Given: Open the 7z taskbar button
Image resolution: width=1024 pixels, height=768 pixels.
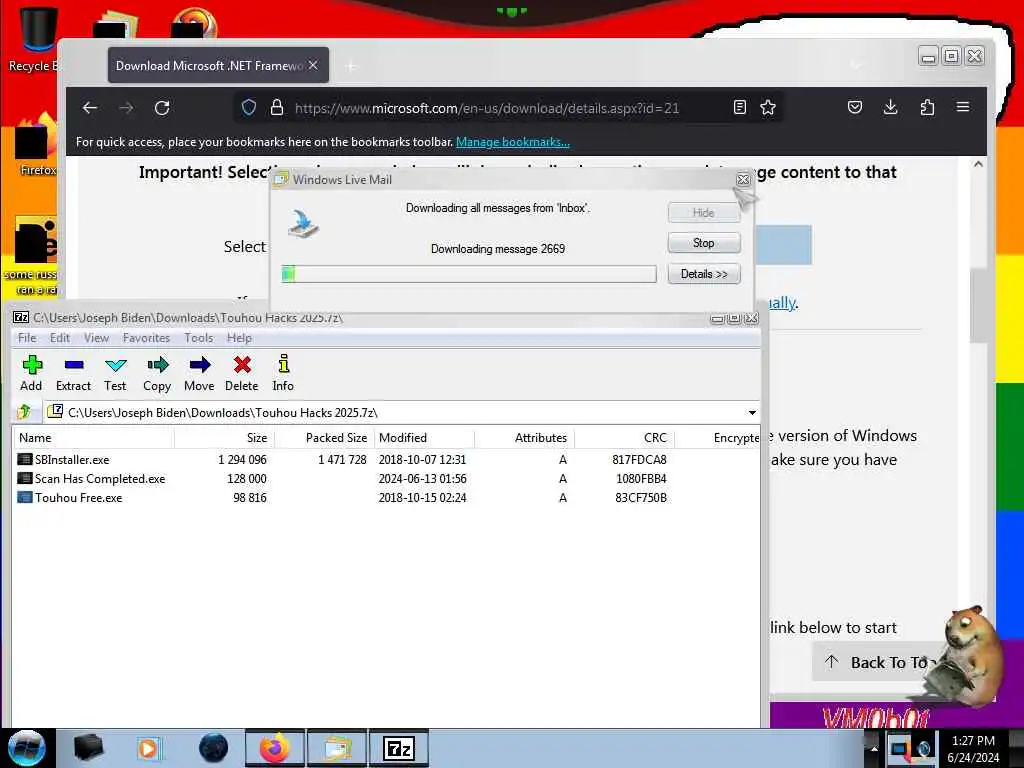Looking at the screenshot, I should (x=398, y=748).
